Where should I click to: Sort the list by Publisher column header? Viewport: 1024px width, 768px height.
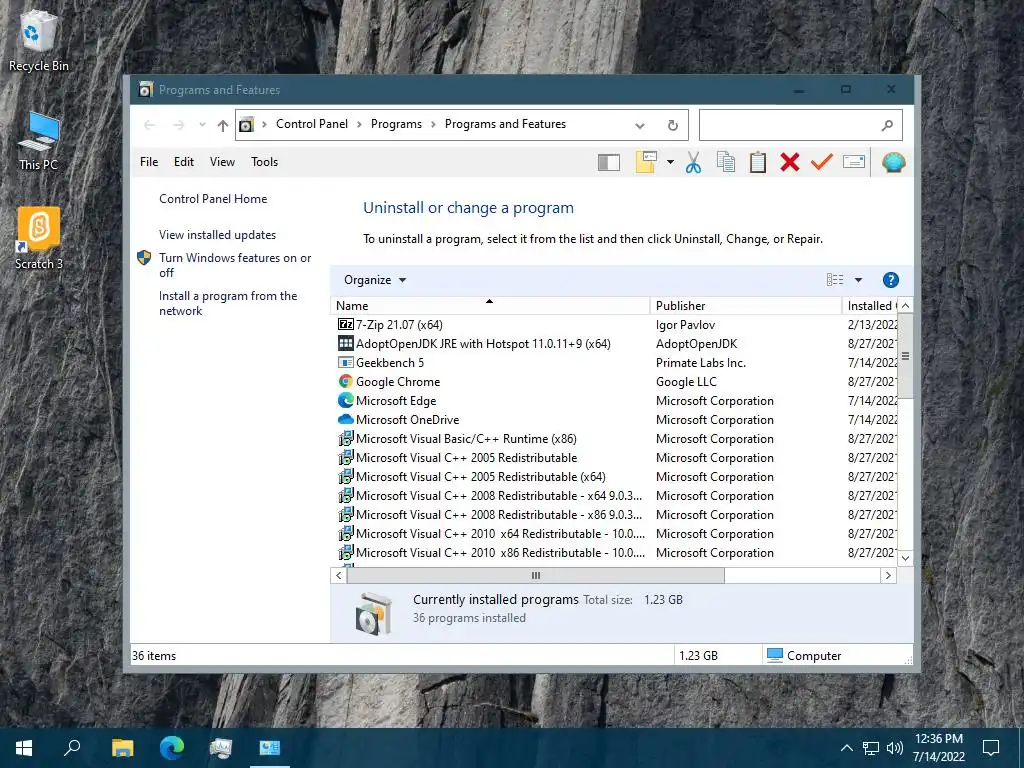pyautogui.click(x=746, y=306)
